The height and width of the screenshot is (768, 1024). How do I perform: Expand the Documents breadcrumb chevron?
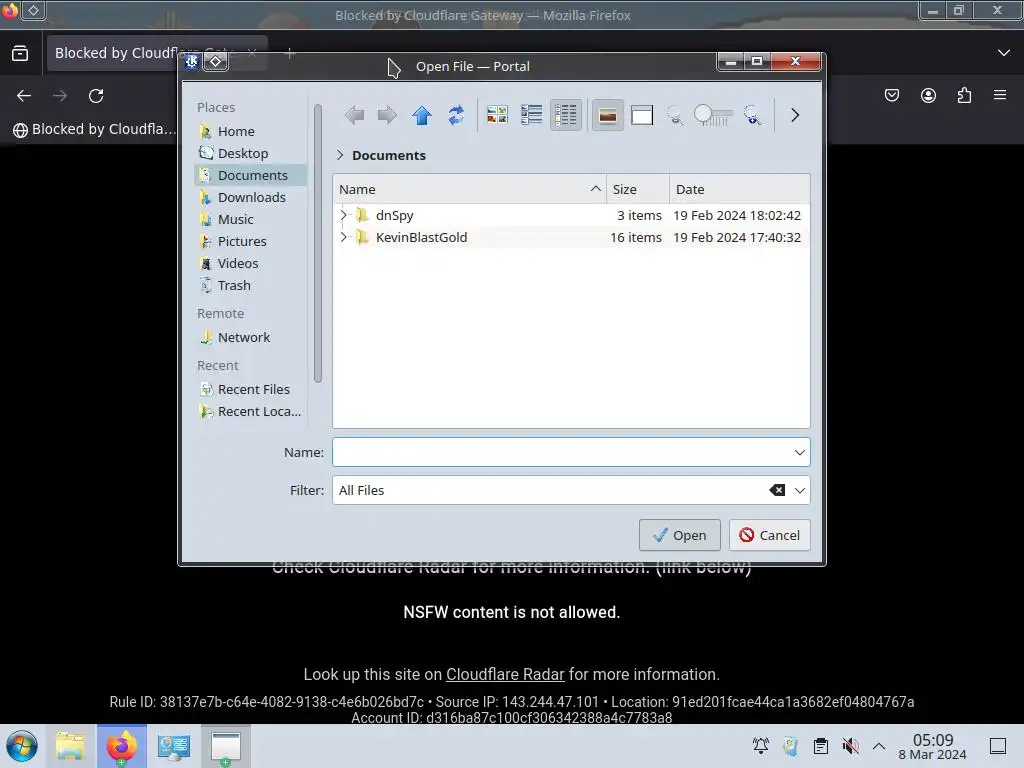(340, 155)
